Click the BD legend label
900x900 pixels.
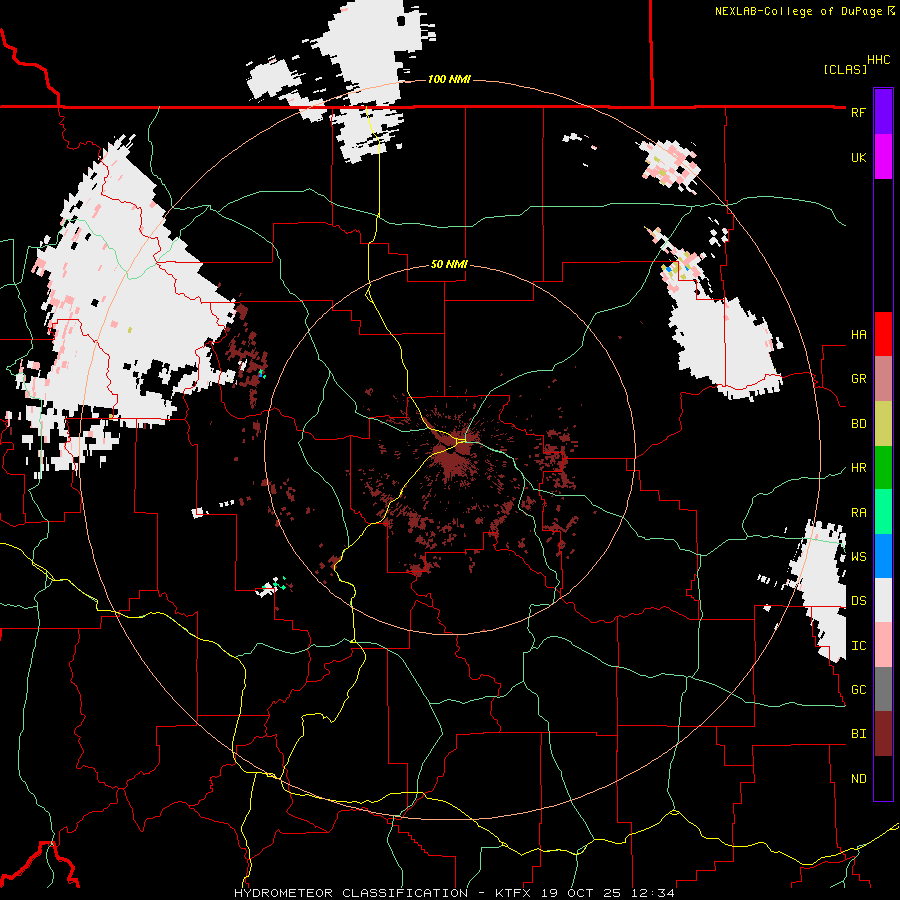coord(858,424)
